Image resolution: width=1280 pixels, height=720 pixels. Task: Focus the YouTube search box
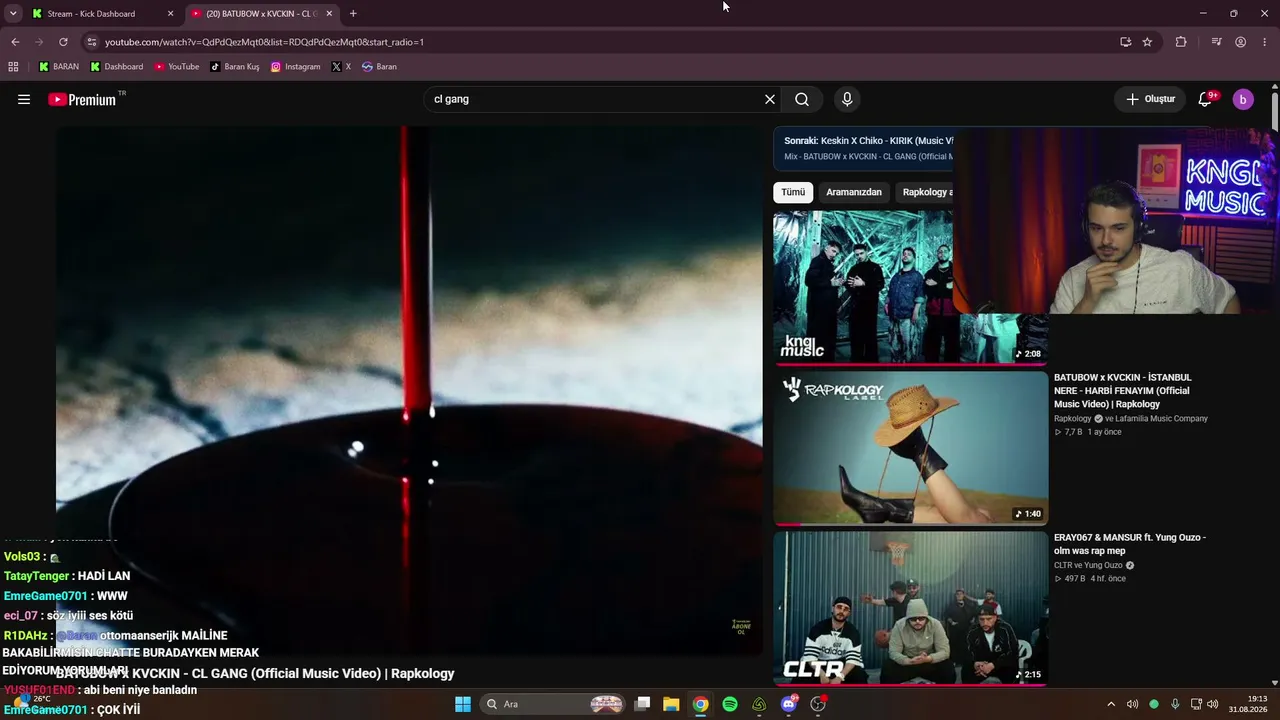[595, 99]
